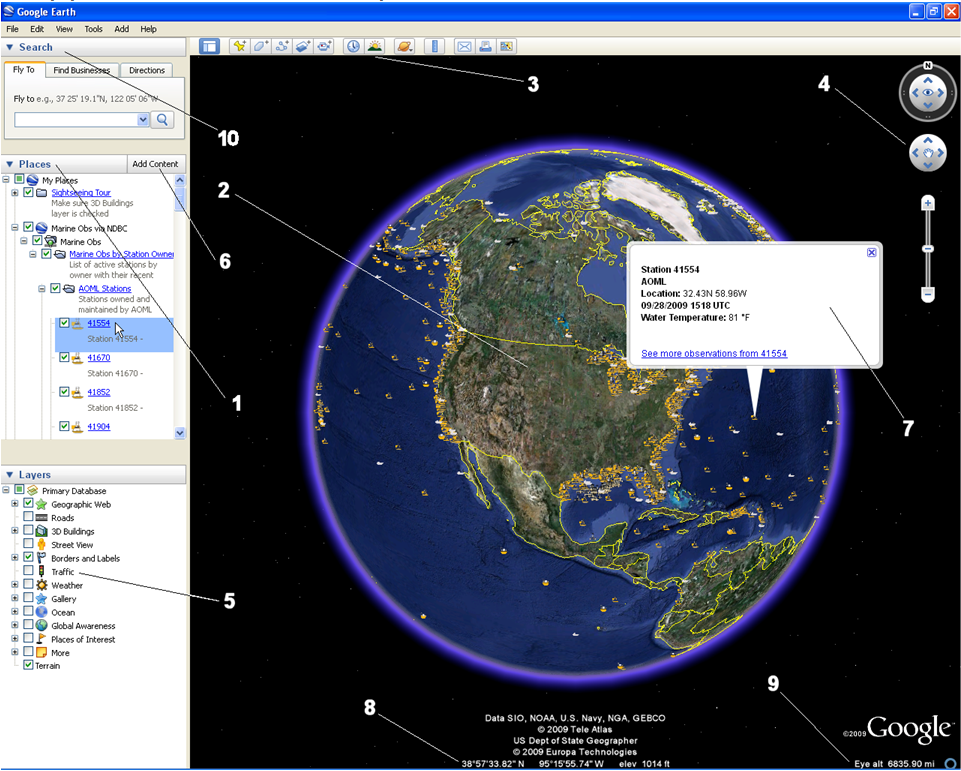
Task: Click the Weather layer sun icon
Action: tap(41, 585)
